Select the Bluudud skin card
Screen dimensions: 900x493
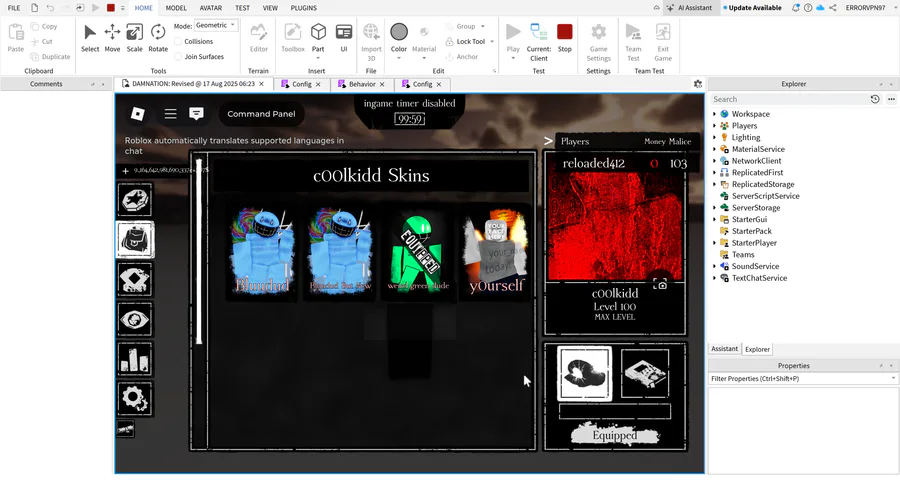(262, 253)
